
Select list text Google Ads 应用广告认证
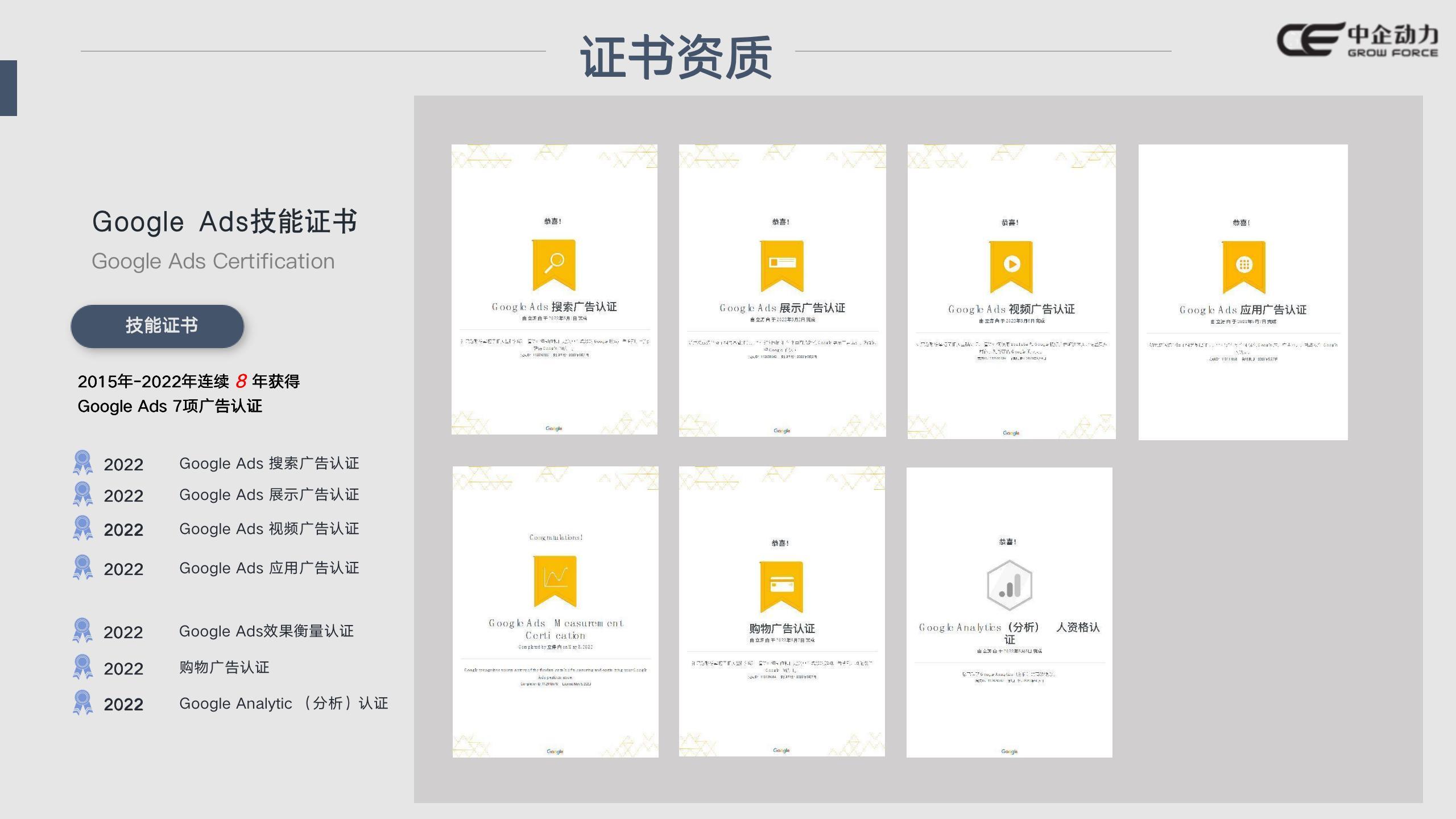(269, 568)
